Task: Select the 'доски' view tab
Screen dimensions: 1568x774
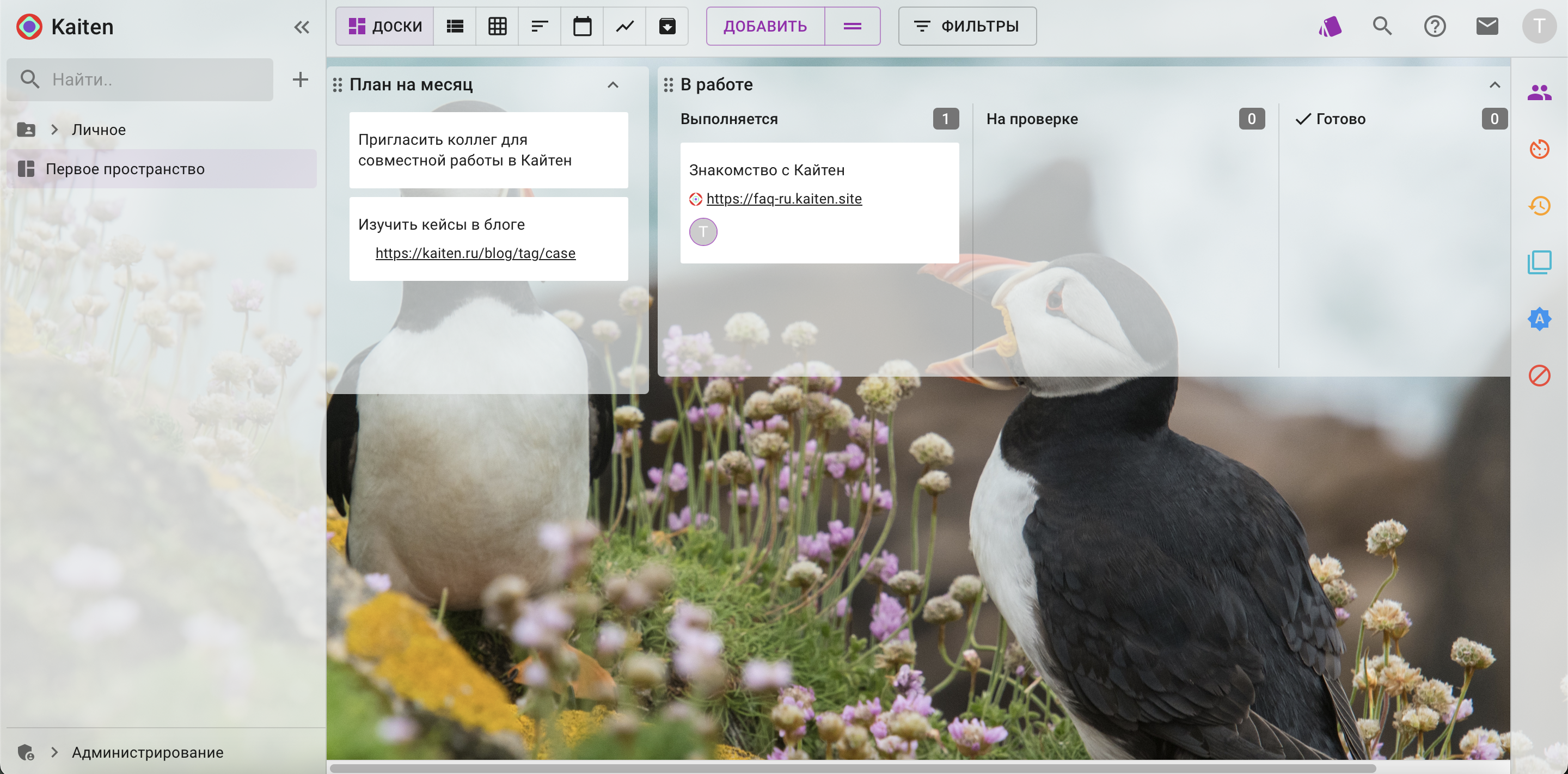Action: point(384,26)
